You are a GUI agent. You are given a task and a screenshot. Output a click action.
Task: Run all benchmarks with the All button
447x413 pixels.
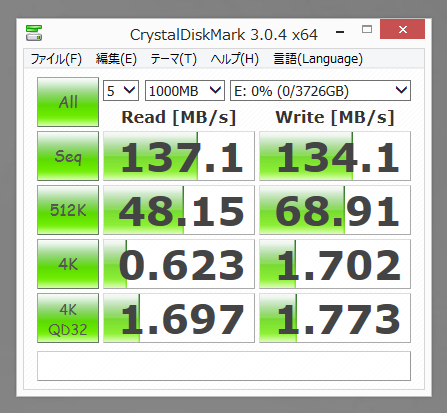click(68, 102)
